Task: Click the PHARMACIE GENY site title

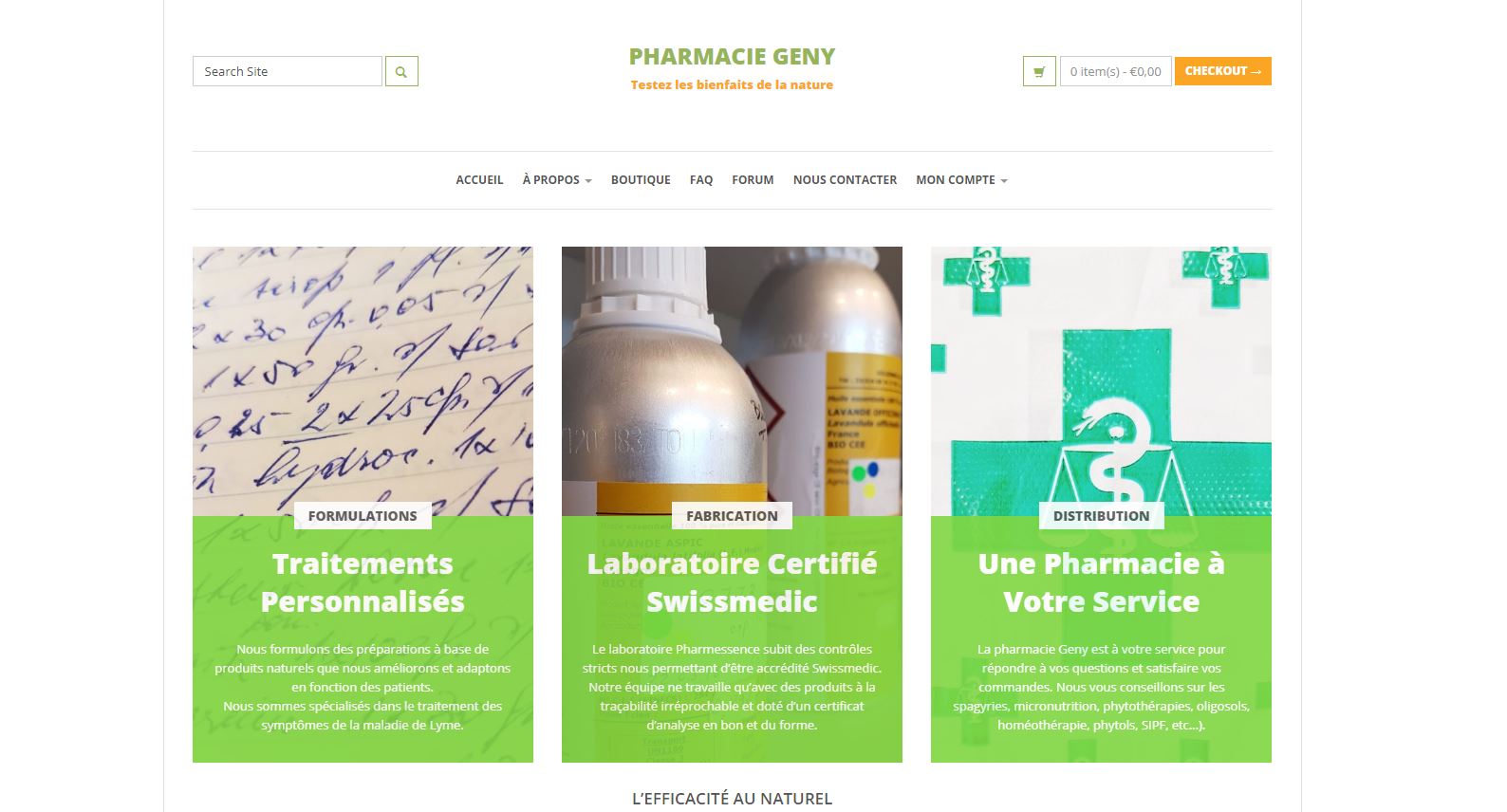Action: (732, 57)
